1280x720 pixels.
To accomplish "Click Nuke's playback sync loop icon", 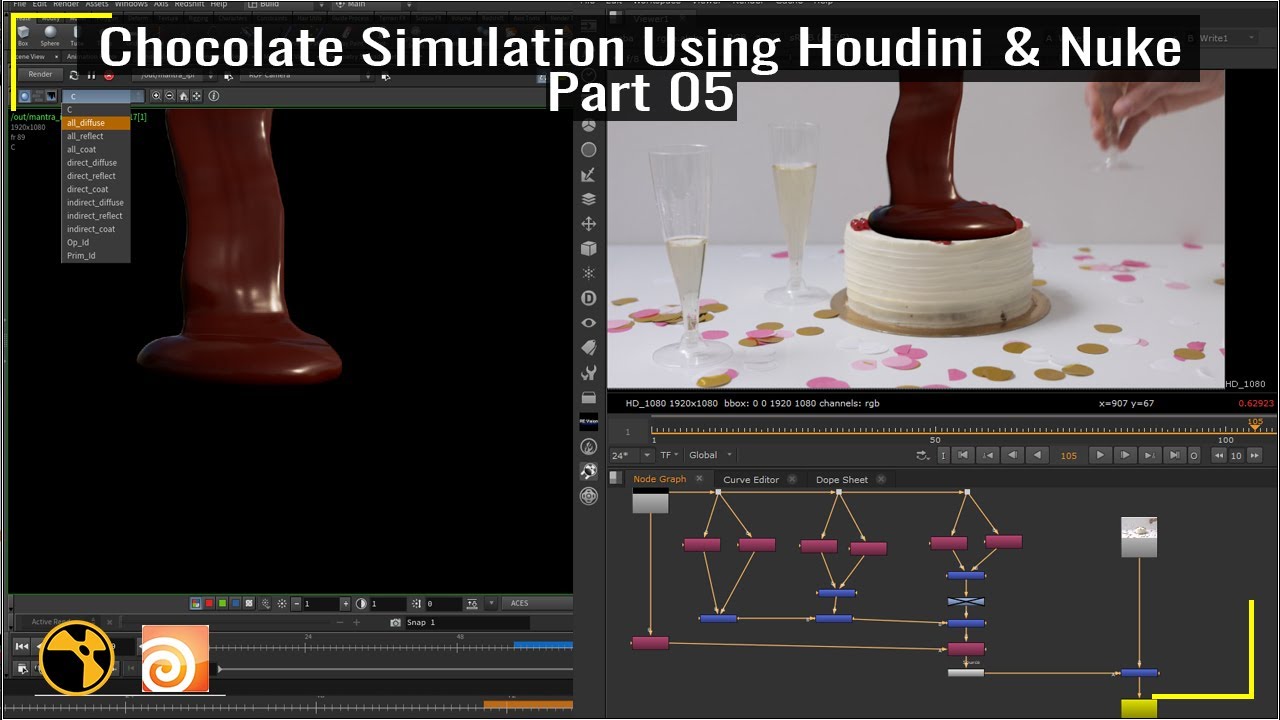I will click(x=922, y=455).
